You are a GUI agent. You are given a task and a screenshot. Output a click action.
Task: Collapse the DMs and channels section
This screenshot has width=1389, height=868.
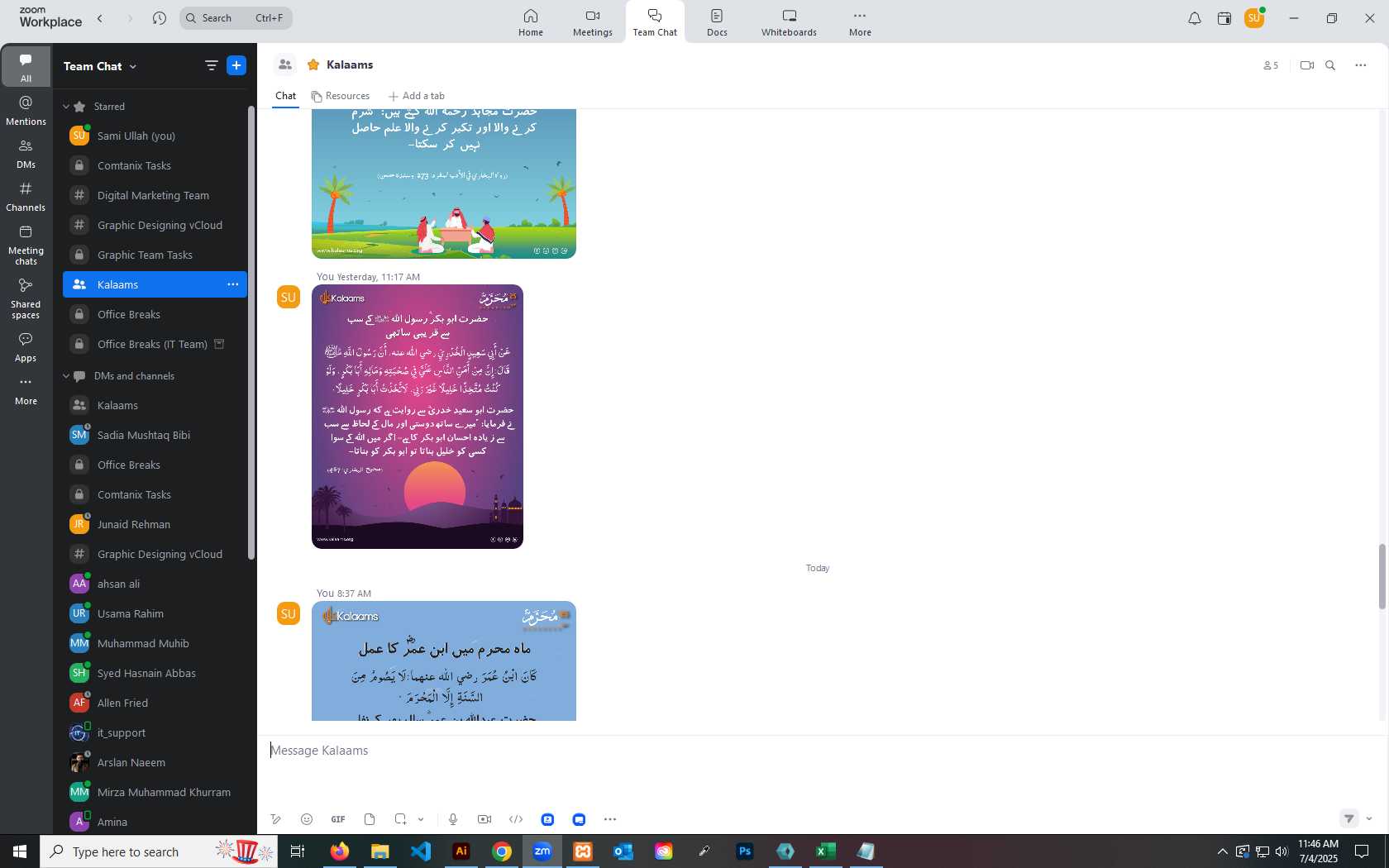tap(66, 376)
